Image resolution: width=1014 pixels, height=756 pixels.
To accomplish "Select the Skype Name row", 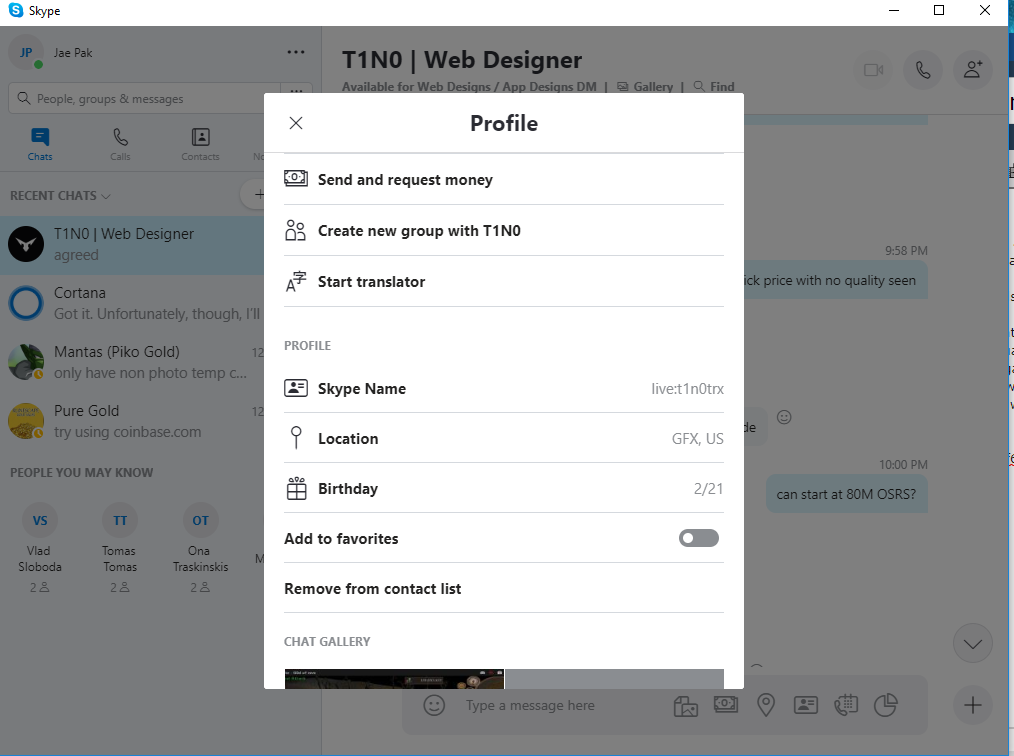I will tap(504, 389).
